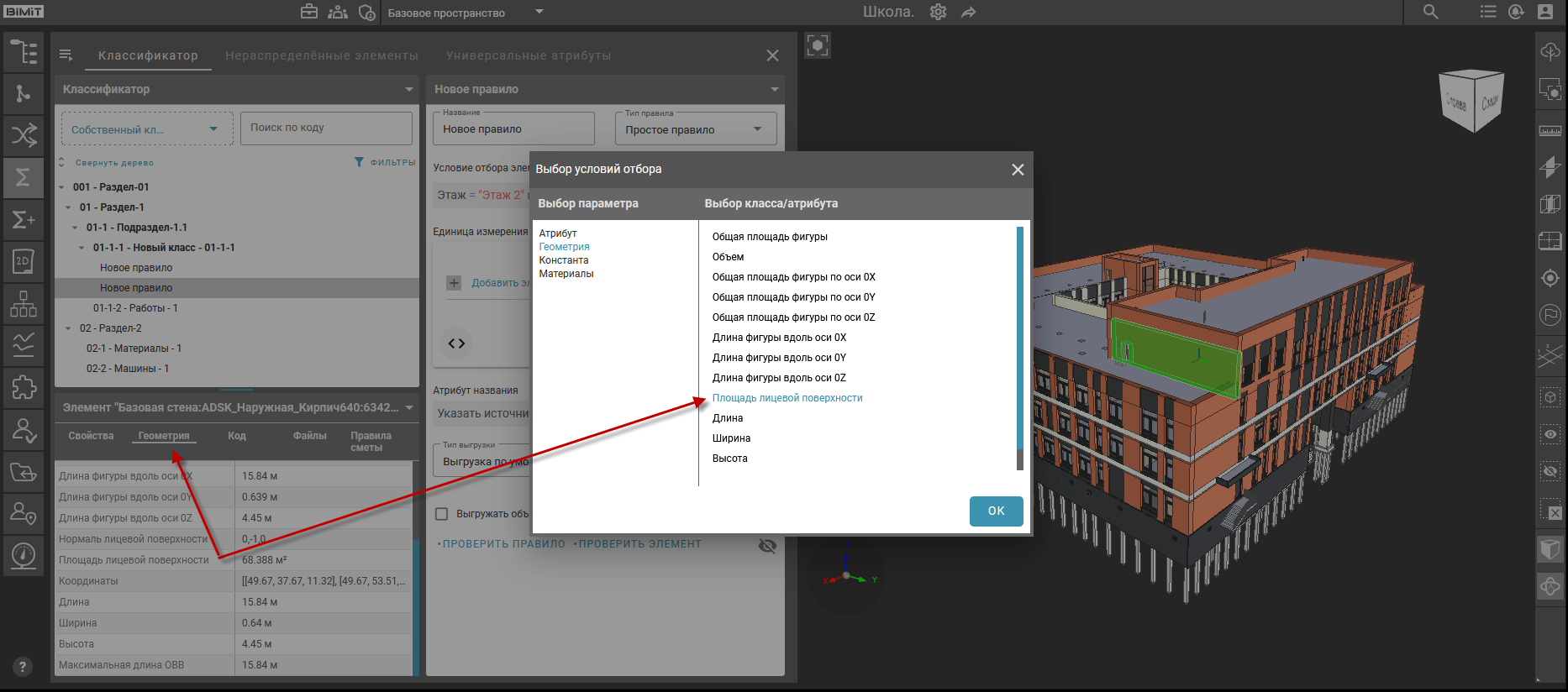1568x692 pixels.
Task: Click the hide-selected eye icon in right toolbar
Action: pos(1550,471)
